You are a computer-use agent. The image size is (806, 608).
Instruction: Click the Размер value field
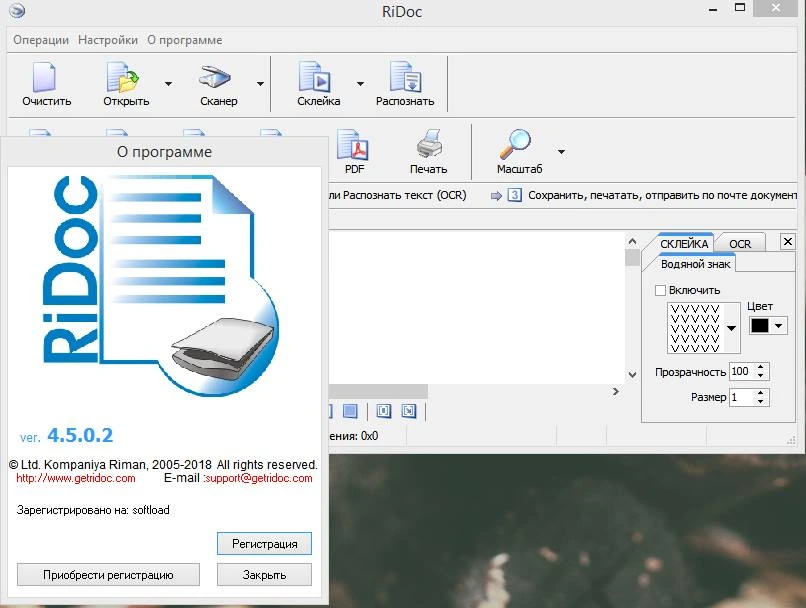[741, 397]
